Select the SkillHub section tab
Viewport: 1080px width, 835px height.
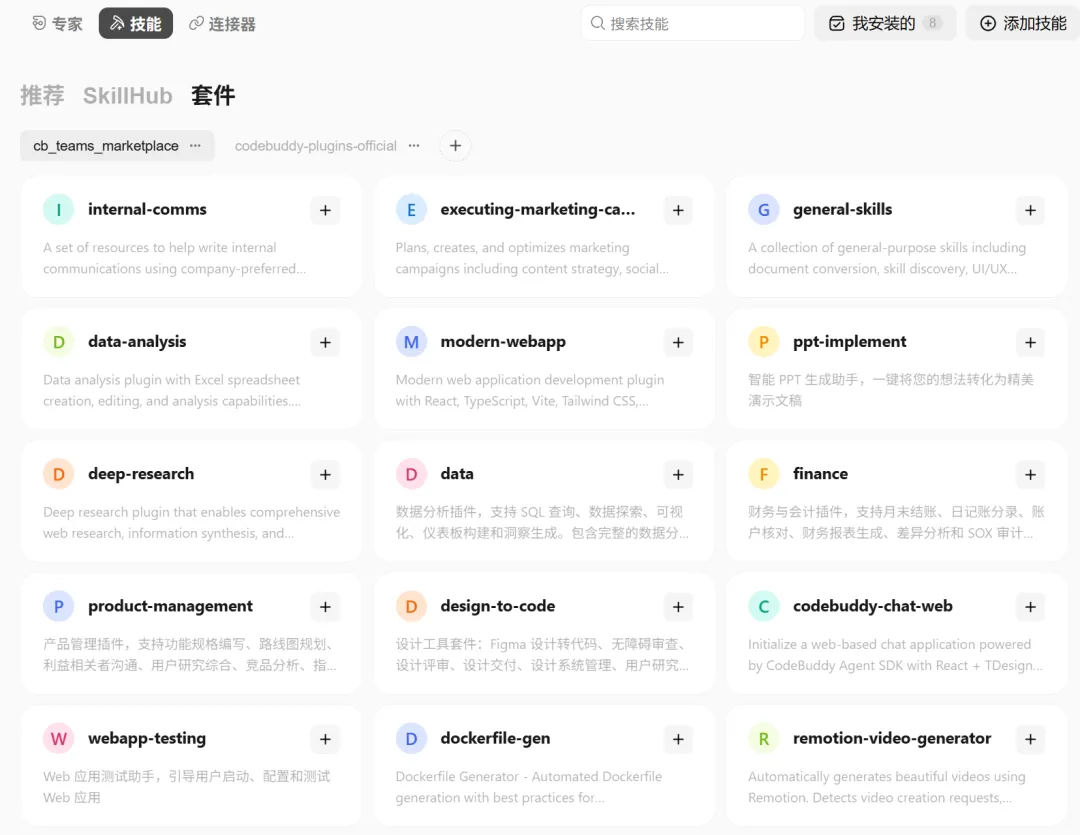tap(127, 96)
